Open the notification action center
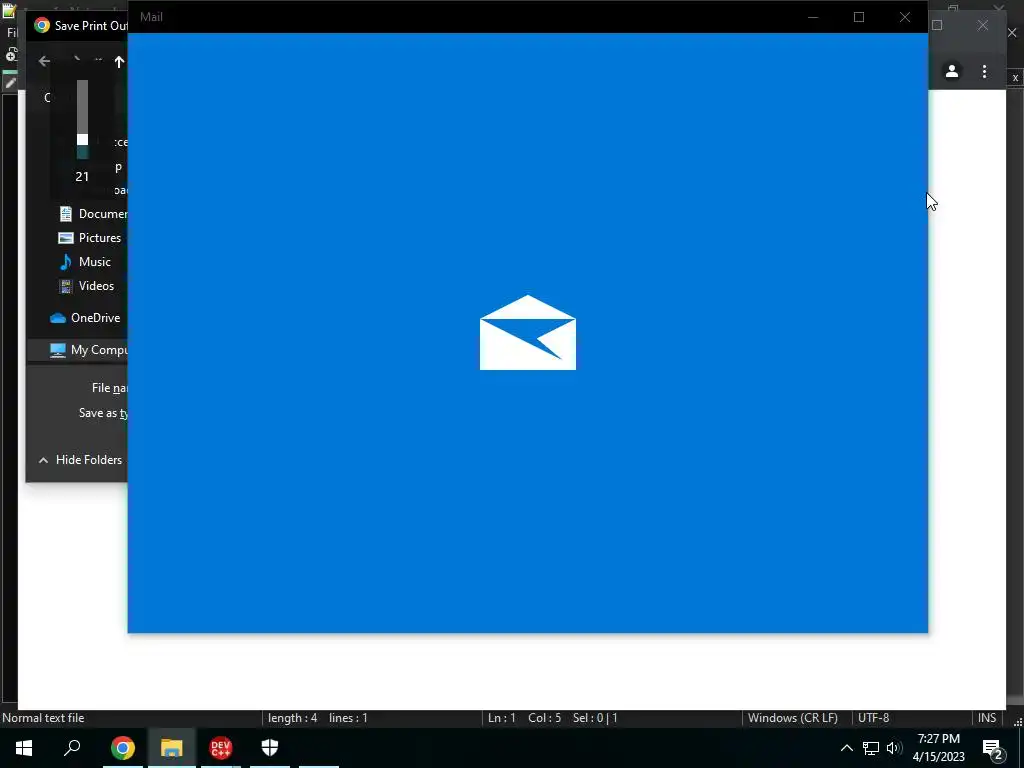This screenshot has width=1024, height=768. coord(992,750)
